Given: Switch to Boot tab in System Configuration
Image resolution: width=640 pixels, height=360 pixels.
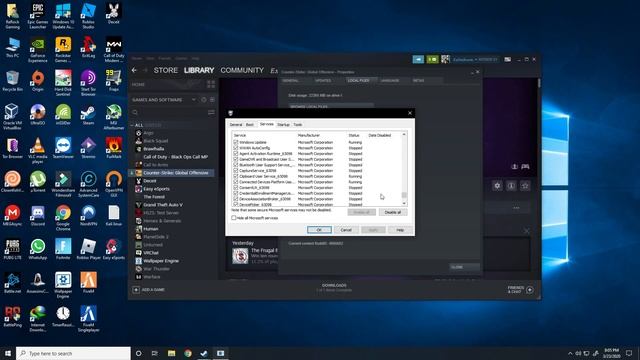Looking at the screenshot, I should (250, 124).
